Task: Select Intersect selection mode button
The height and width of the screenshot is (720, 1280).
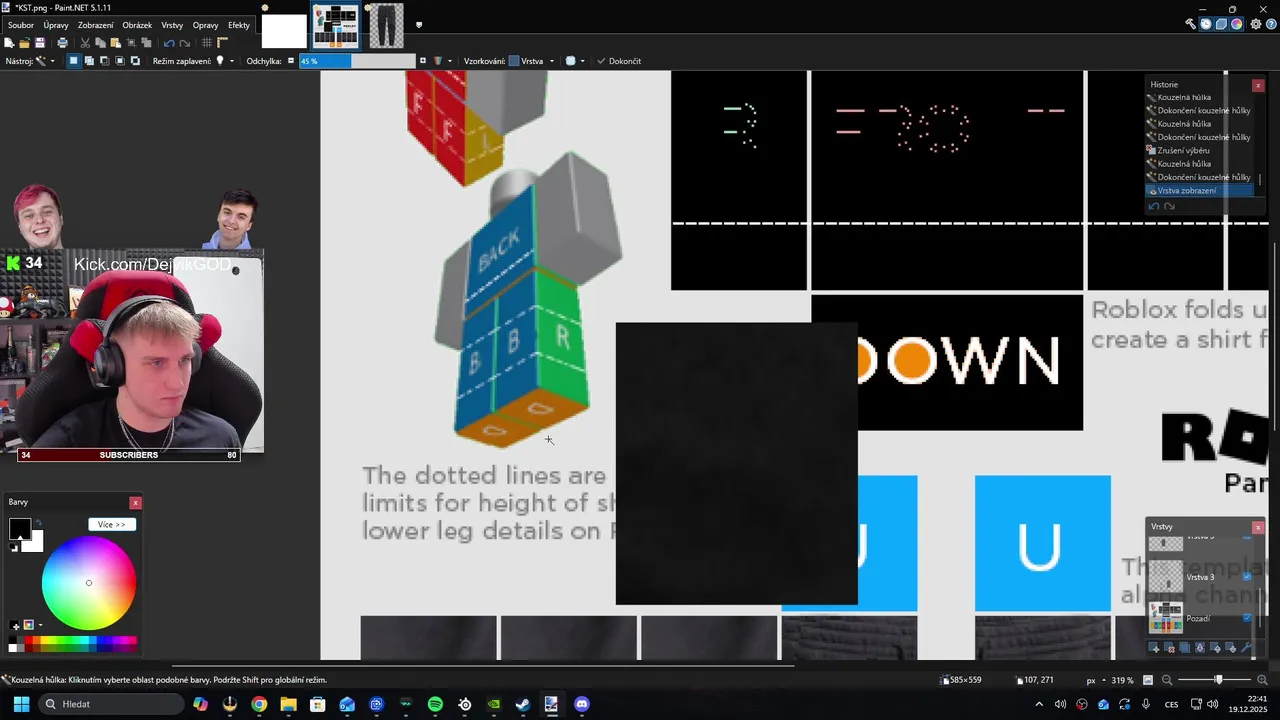Action: 120,61
